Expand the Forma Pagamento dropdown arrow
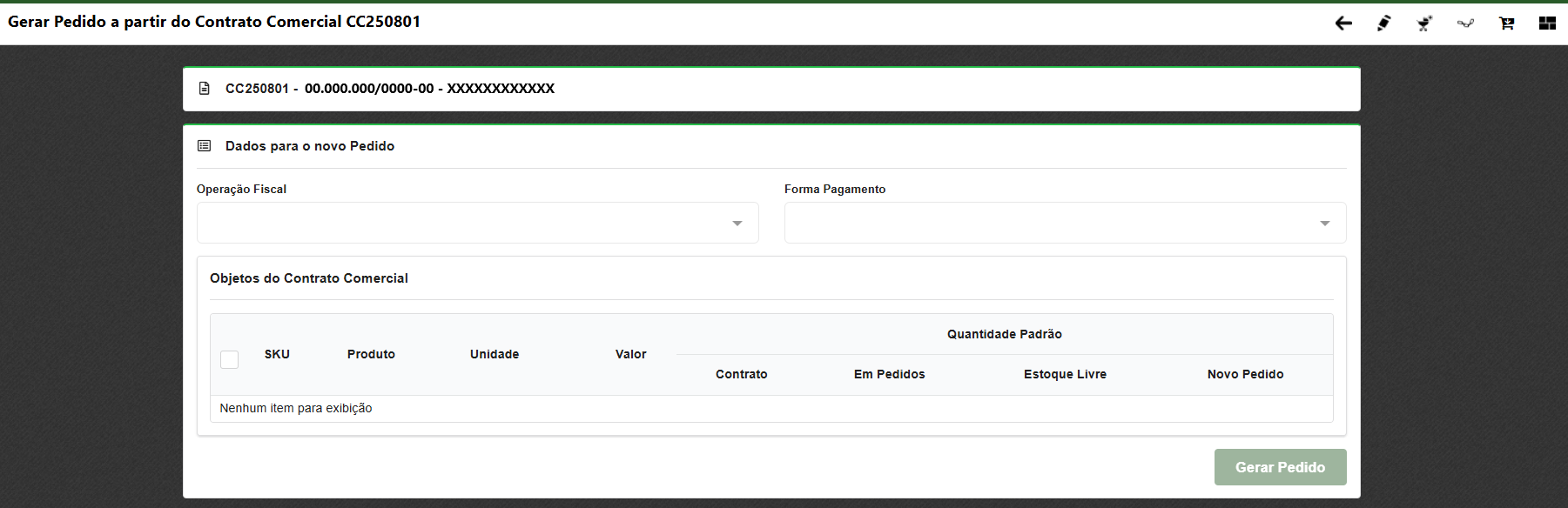The width and height of the screenshot is (1568, 508). [1324, 224]
